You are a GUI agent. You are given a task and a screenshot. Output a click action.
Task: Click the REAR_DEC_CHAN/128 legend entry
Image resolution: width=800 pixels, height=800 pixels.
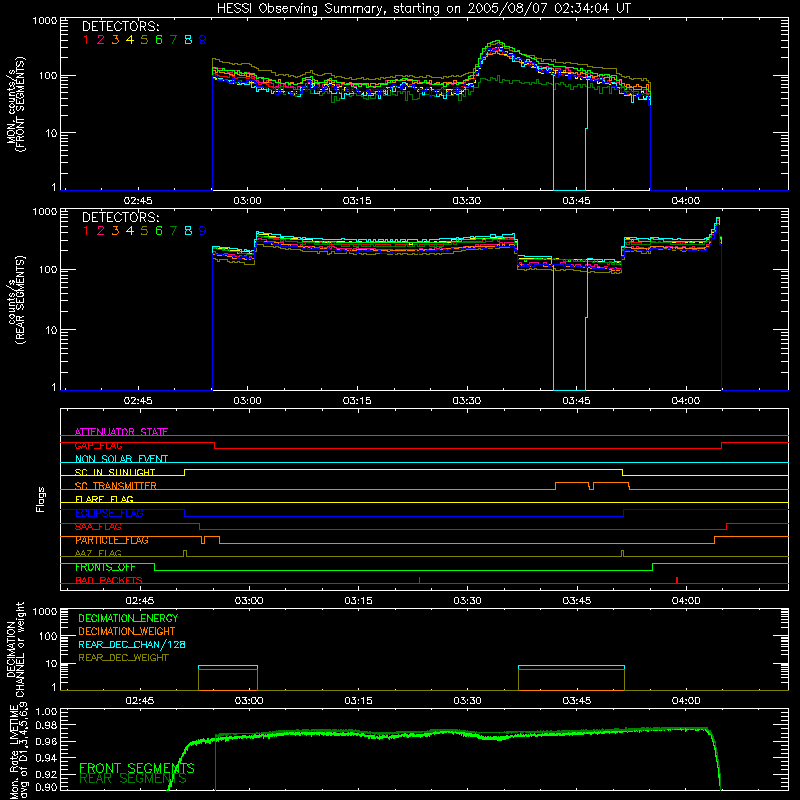(x=132, y=644)
